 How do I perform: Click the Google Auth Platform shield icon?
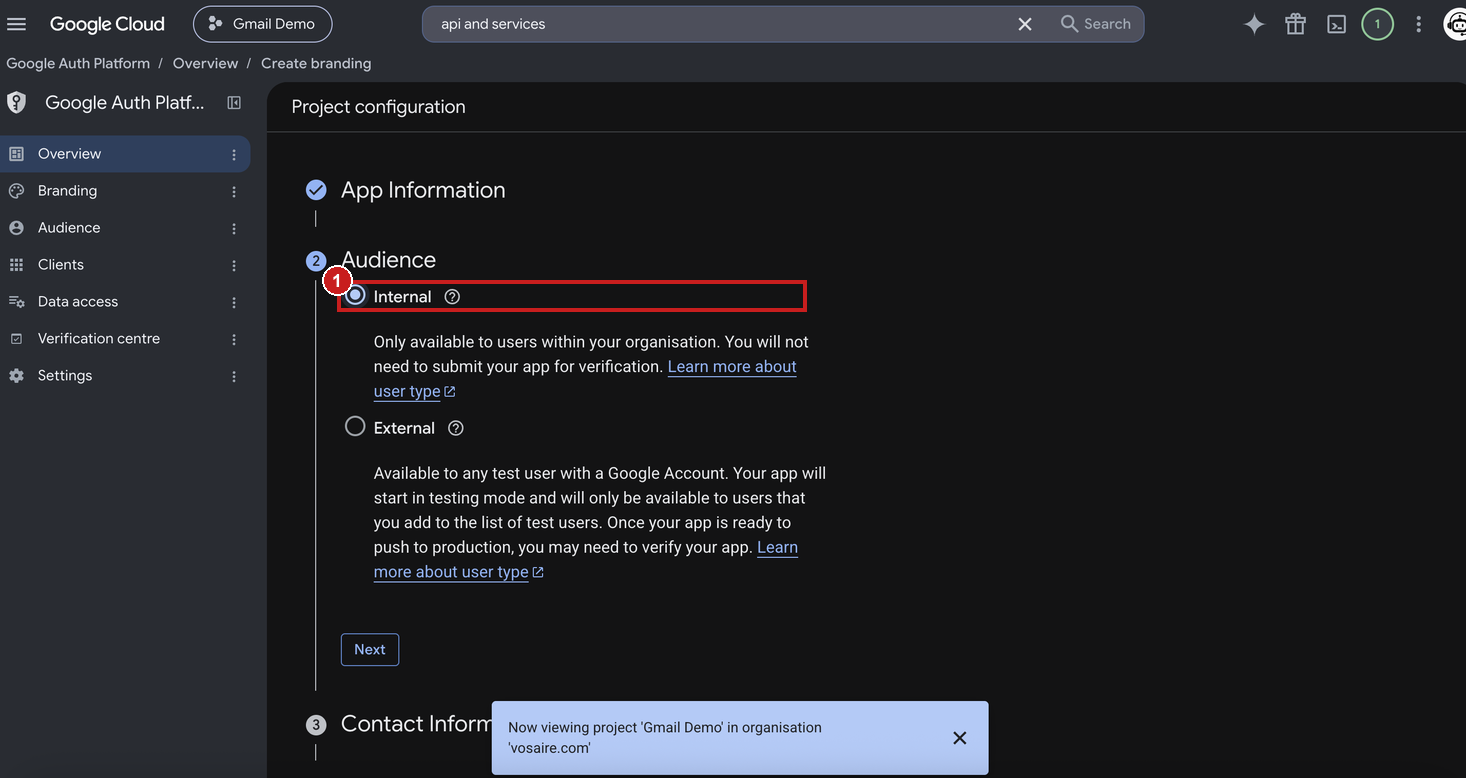16,102
